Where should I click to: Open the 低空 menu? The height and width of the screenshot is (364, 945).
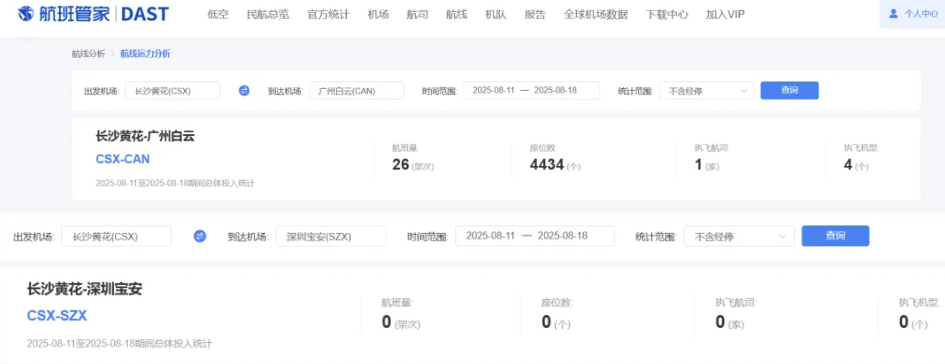click(x=218, y=14)
